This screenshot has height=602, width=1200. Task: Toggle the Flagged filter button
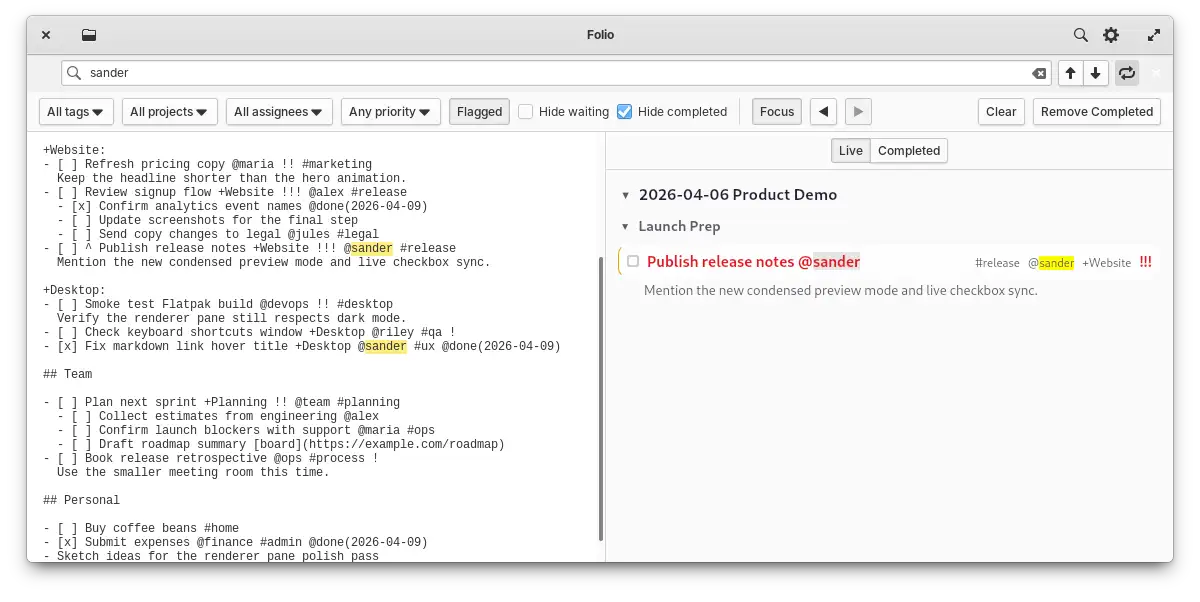[x=480, y=112]
